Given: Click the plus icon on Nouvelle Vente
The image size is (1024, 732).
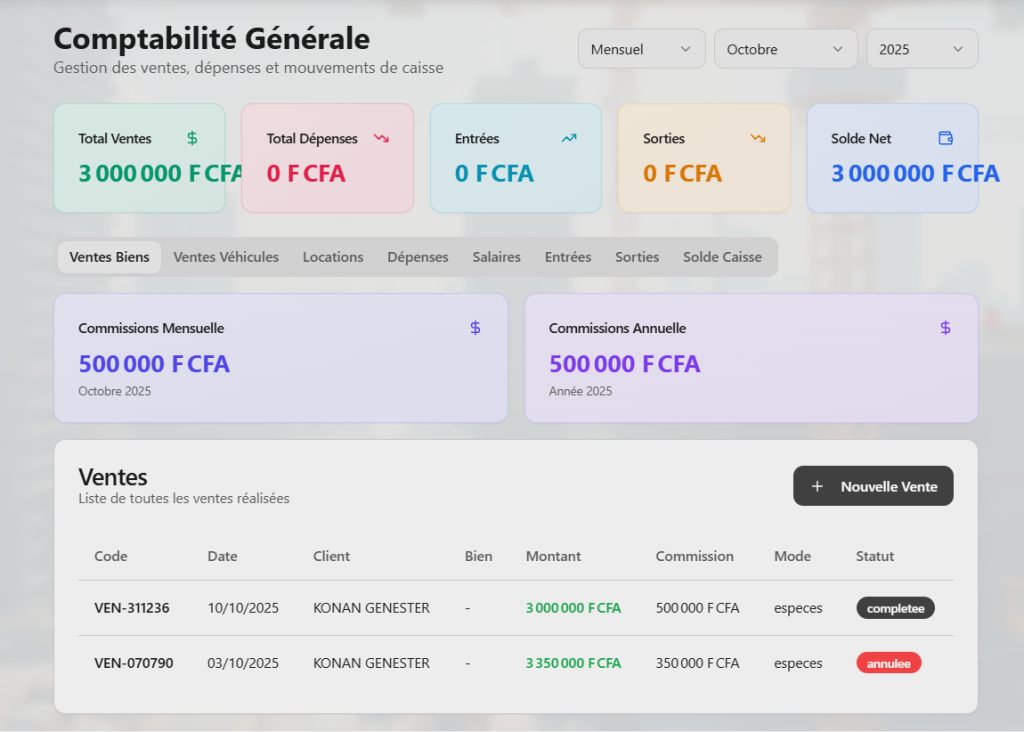Looking at the screenshot, I should 817,487.
